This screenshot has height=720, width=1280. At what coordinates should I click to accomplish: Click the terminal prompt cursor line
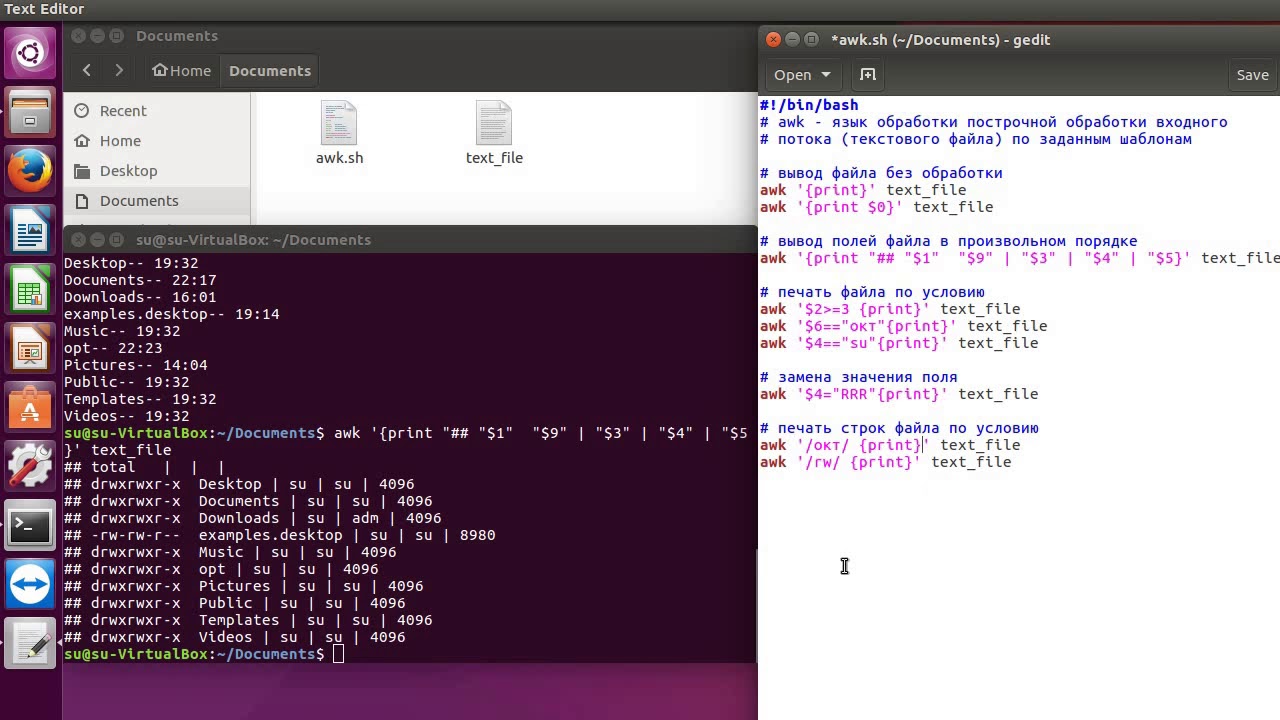click(204, 654)
